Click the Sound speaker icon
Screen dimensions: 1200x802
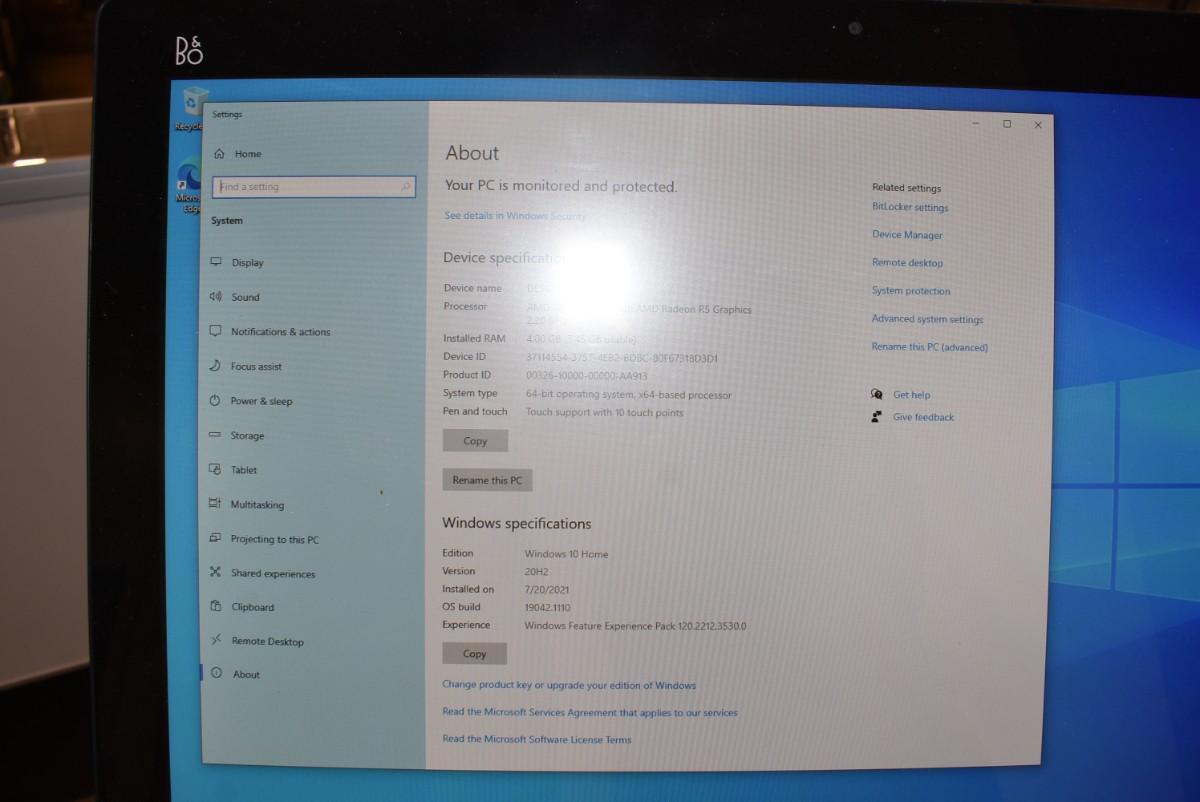[x=215, y=297]
